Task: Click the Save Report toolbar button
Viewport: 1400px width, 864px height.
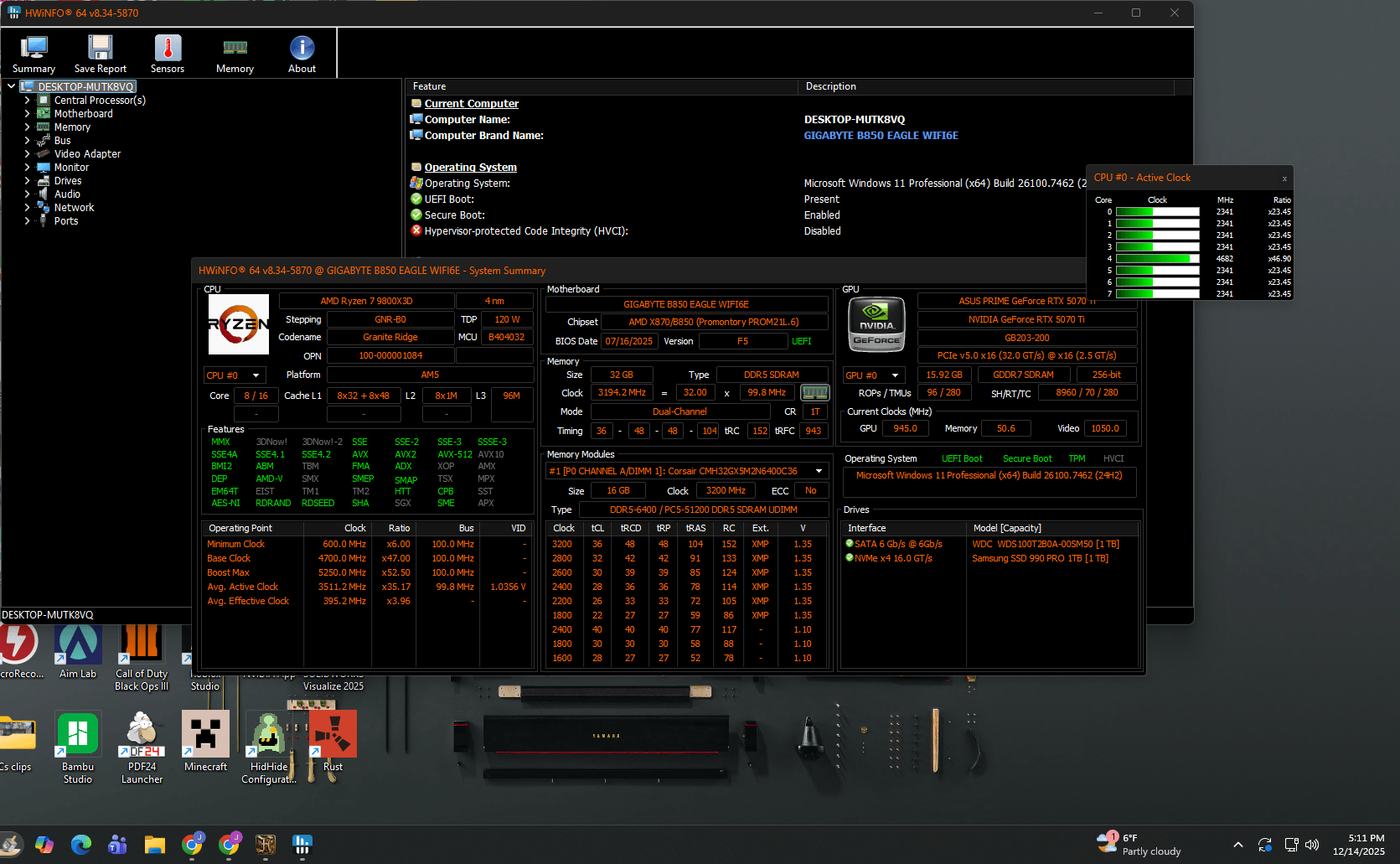Action: coord(101,54)
